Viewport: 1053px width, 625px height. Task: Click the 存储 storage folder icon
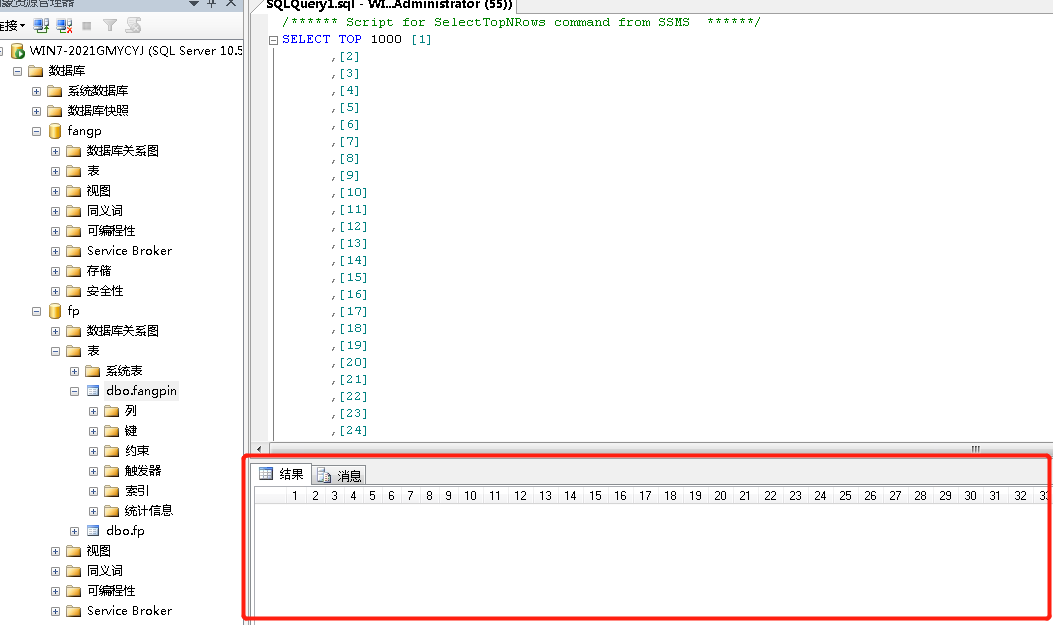point(74,271)
